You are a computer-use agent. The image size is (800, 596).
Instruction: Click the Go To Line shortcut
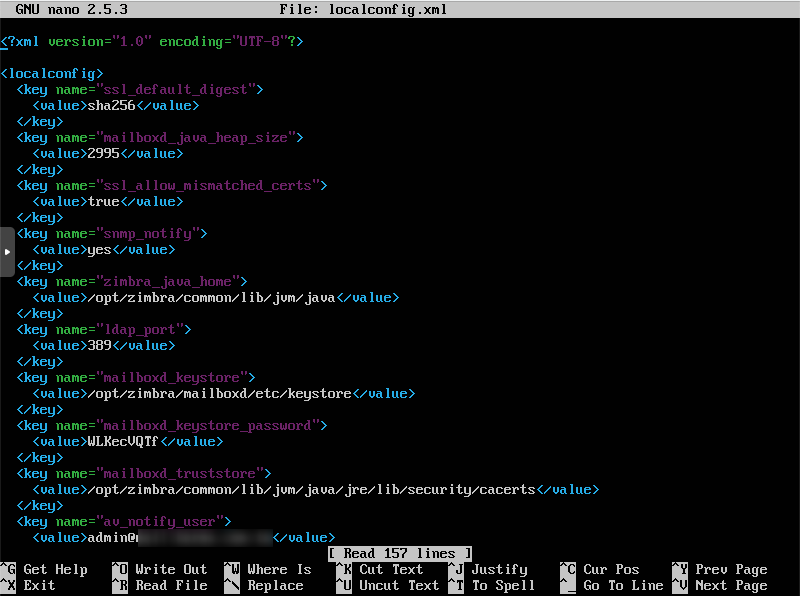(x=612, y=586)
